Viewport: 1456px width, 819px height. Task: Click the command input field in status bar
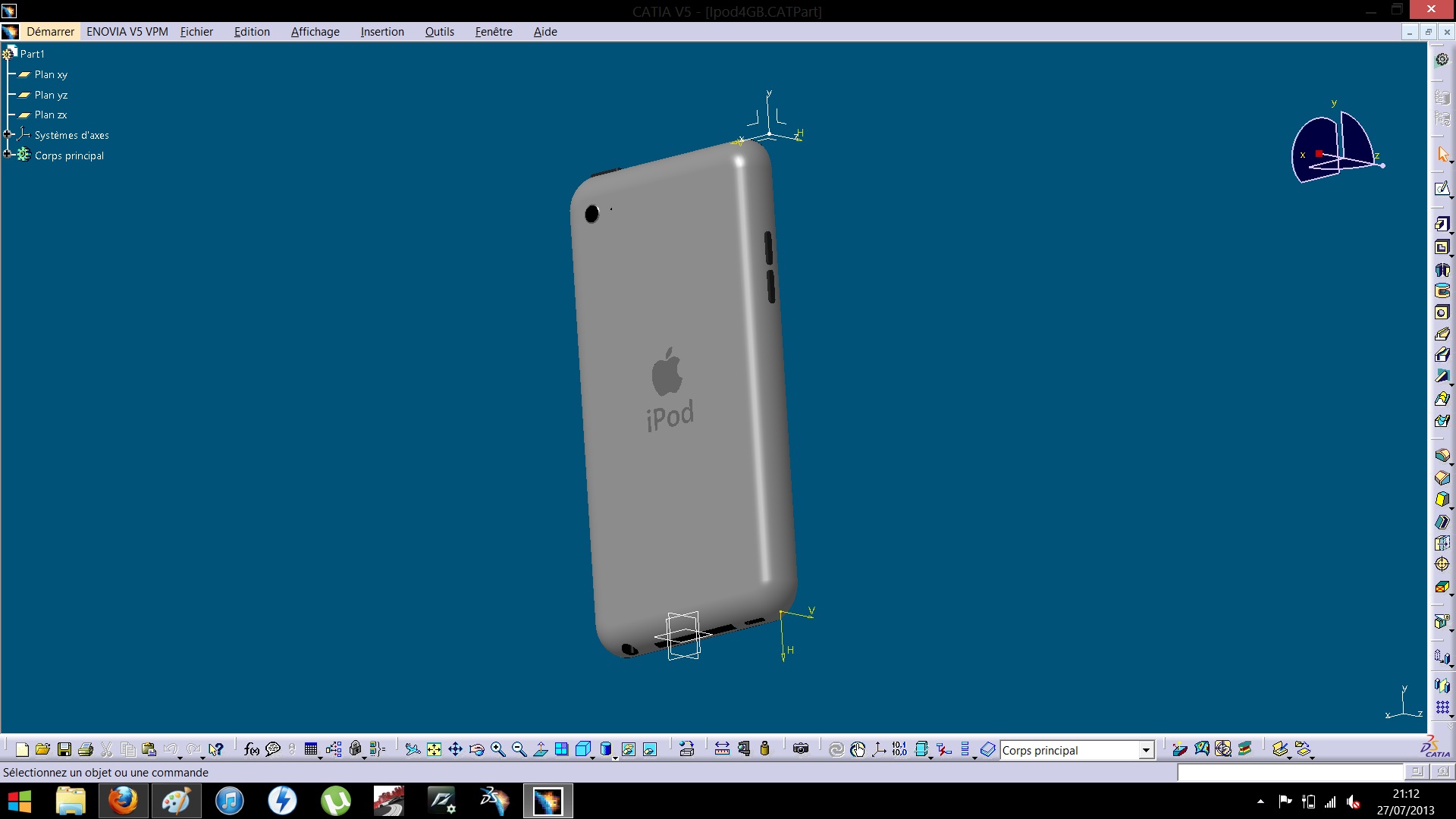tap(1291, 772)
